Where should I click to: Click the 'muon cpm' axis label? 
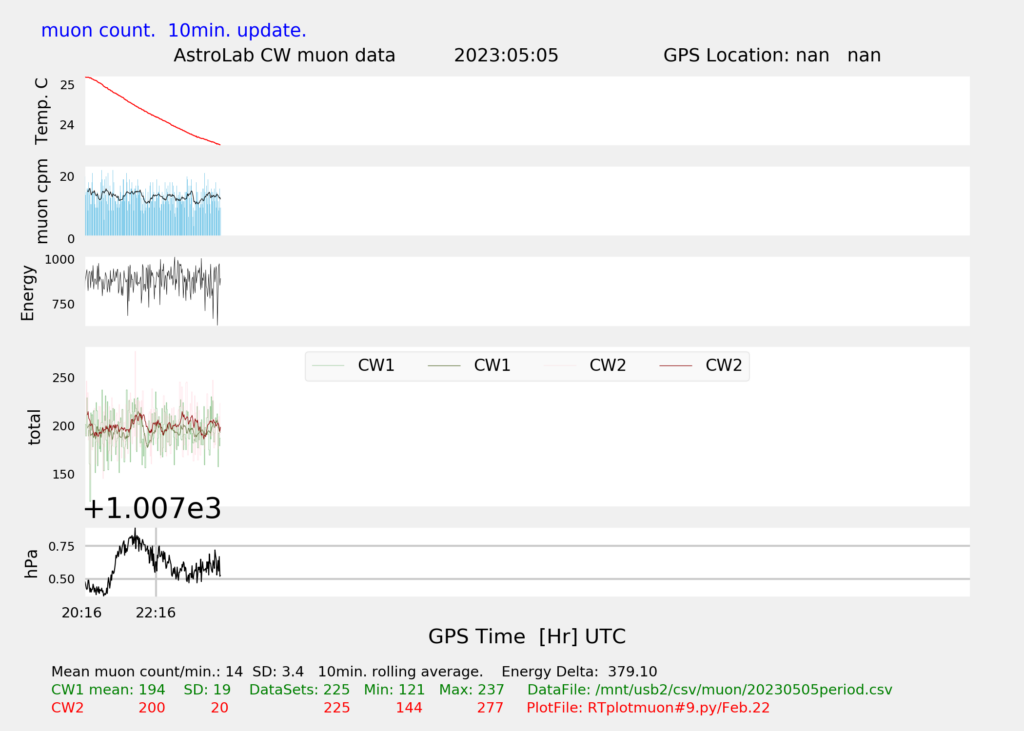point(41,201)
